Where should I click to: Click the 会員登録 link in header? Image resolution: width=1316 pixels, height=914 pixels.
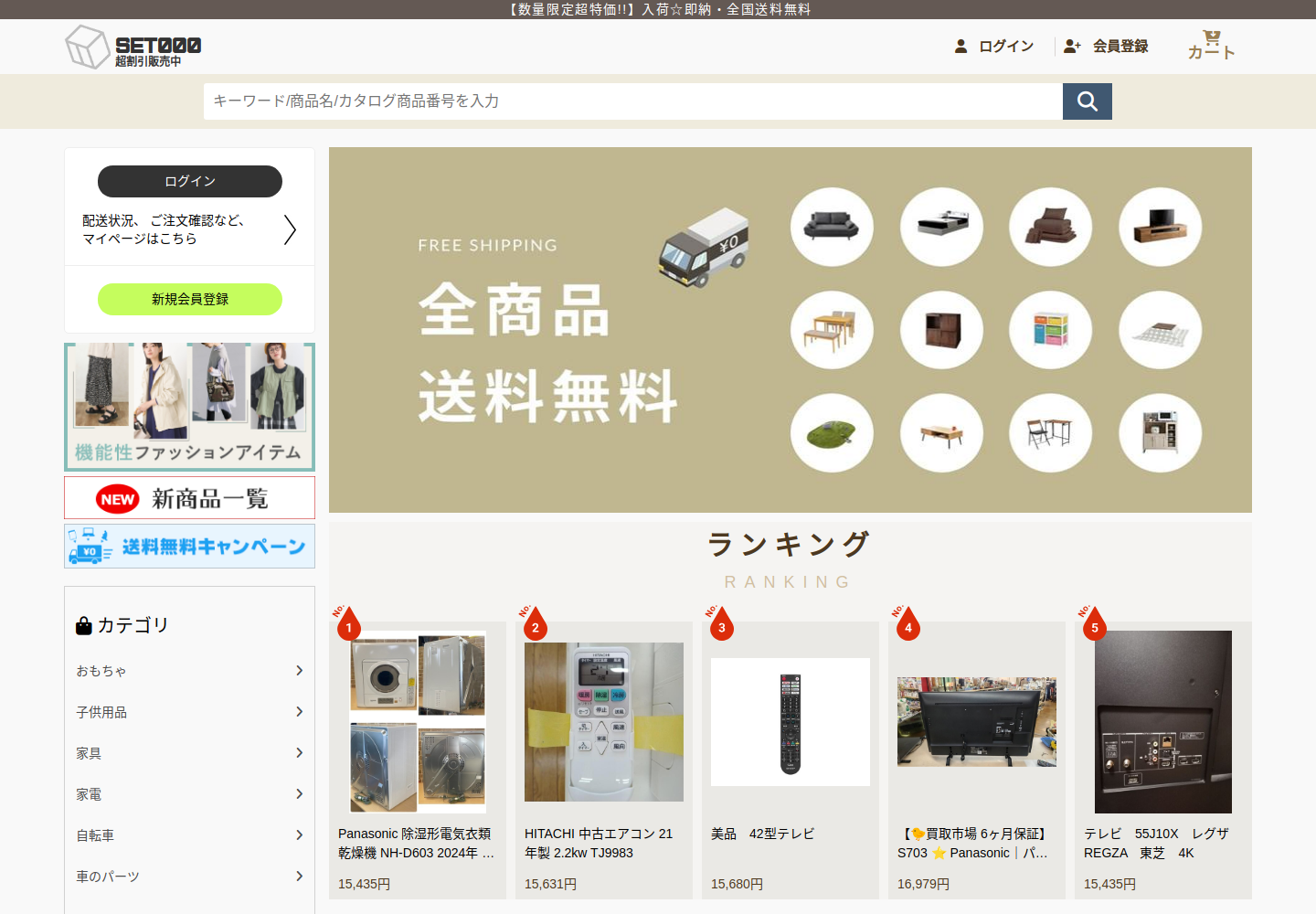[1120, 46]
